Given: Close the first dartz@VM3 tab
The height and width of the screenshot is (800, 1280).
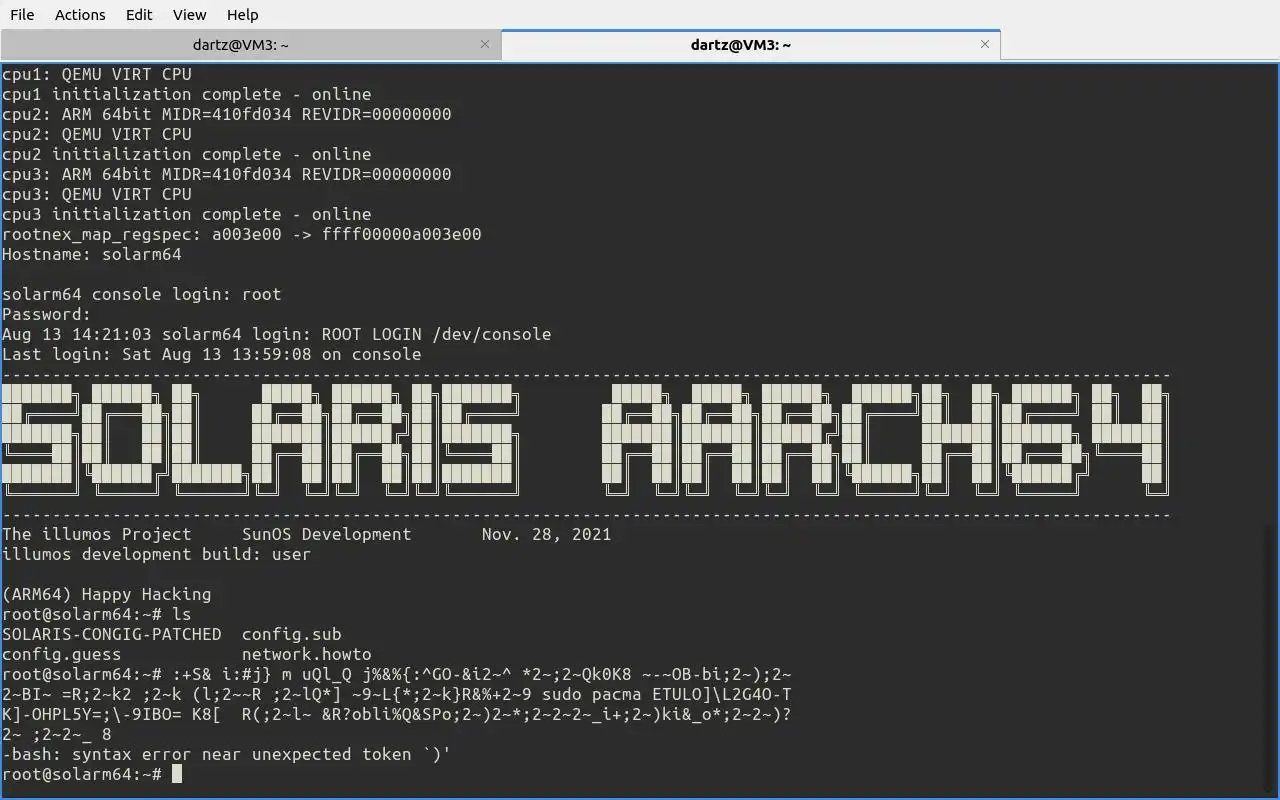Looking at the screenshot, I should click(x=485, y=44).
